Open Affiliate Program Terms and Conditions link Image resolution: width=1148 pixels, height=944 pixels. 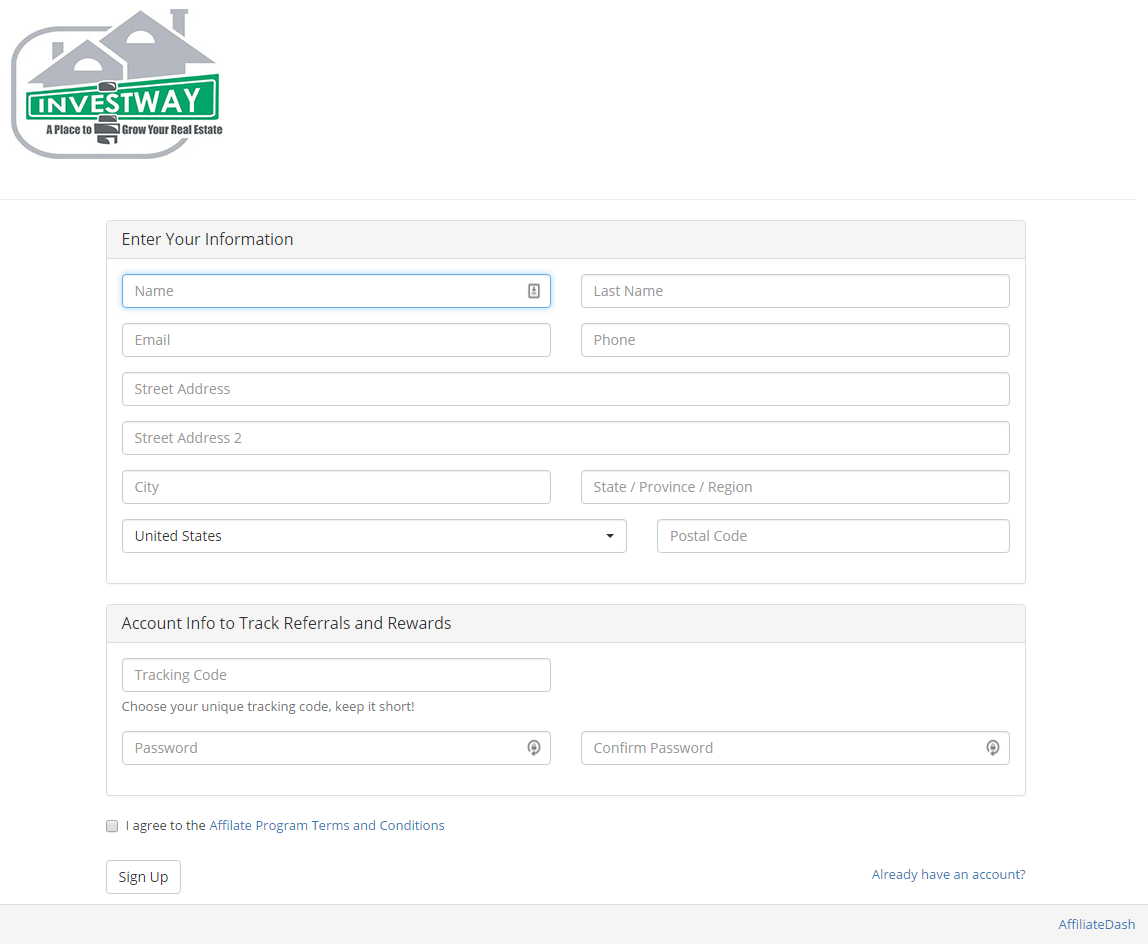pyautogui.click(x=327, y=825)
